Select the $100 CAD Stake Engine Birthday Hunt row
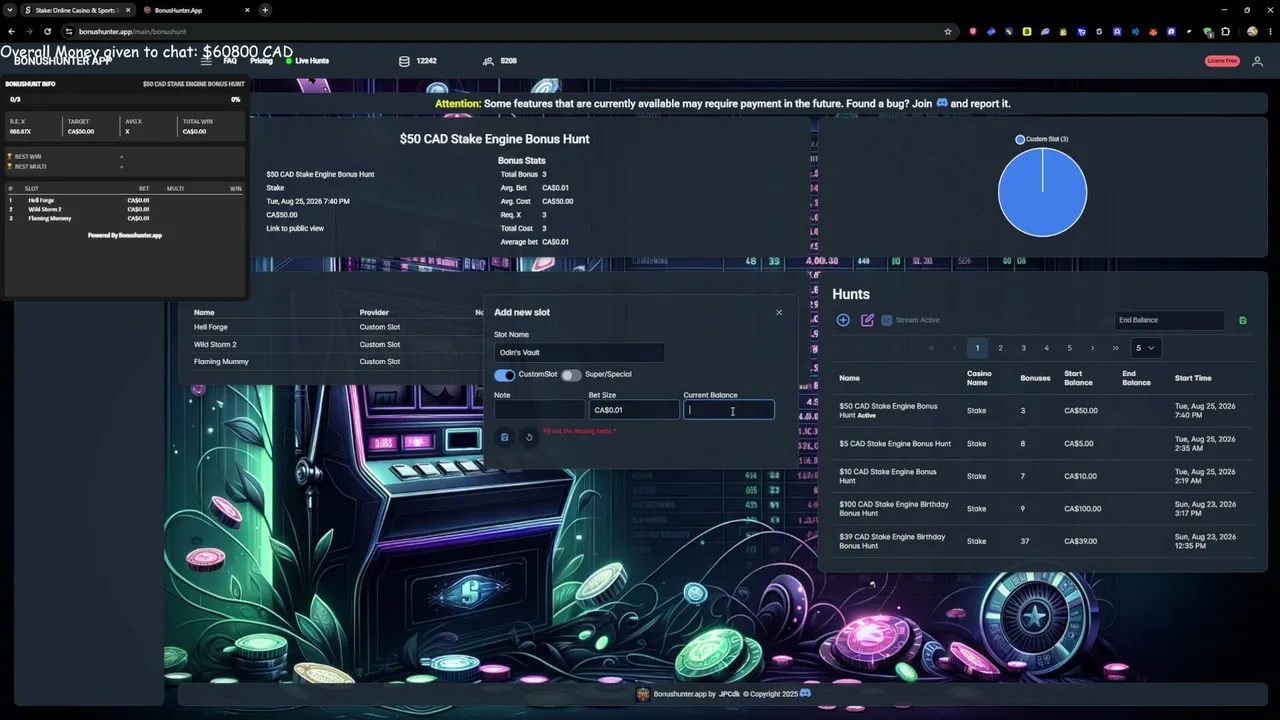 point(1041,508)
